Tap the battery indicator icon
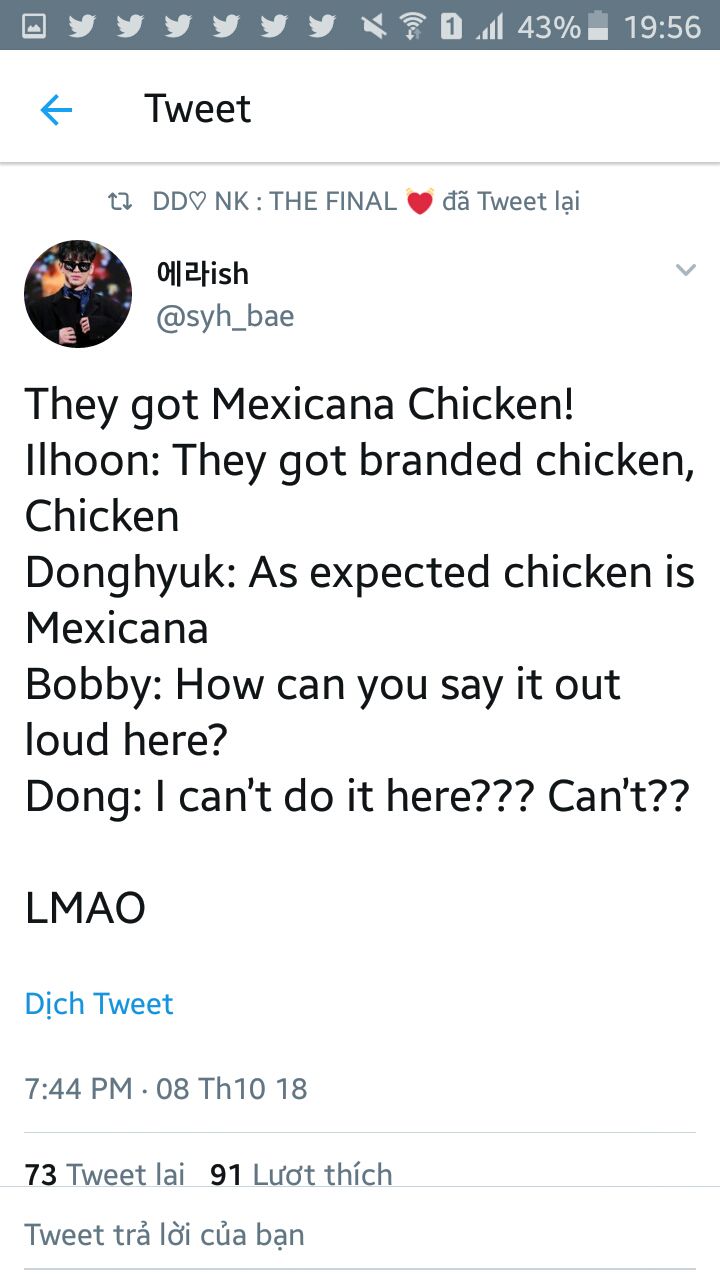 tap(598, 26)
